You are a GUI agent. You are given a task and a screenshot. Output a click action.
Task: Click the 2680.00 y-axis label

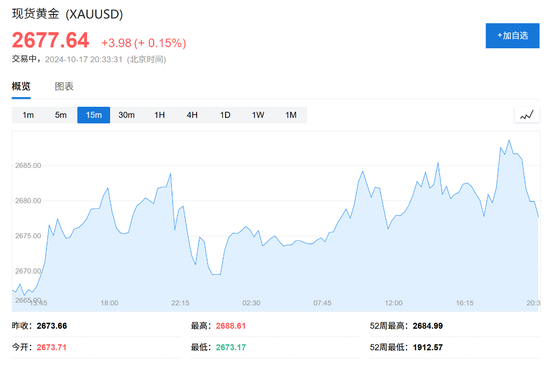click(28, 201)
